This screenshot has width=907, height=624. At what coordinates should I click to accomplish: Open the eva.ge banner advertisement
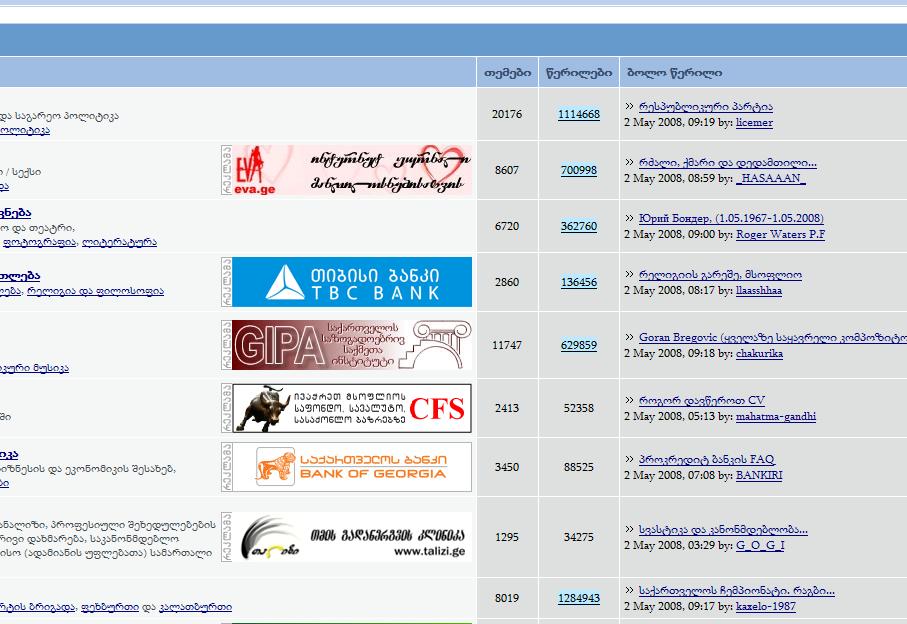click(352, 170)
